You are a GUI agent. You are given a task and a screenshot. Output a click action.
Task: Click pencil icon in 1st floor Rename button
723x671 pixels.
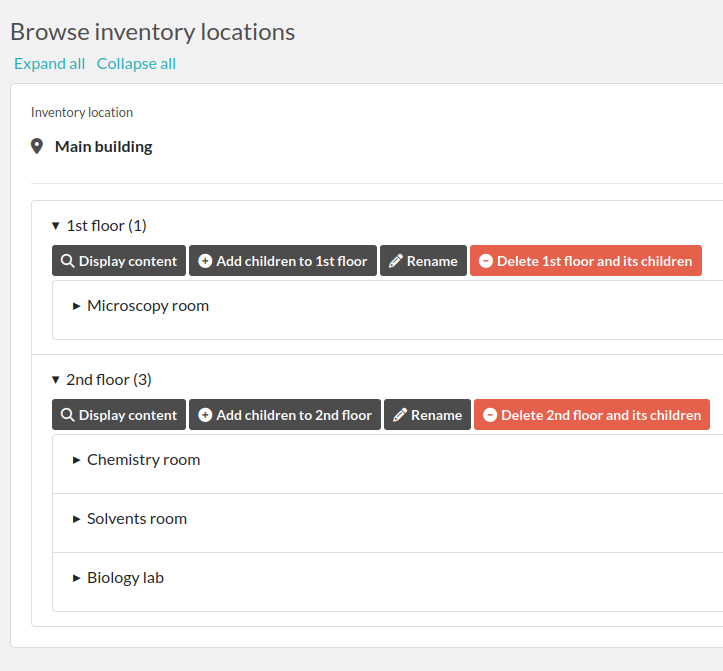[x=396, y=261]
